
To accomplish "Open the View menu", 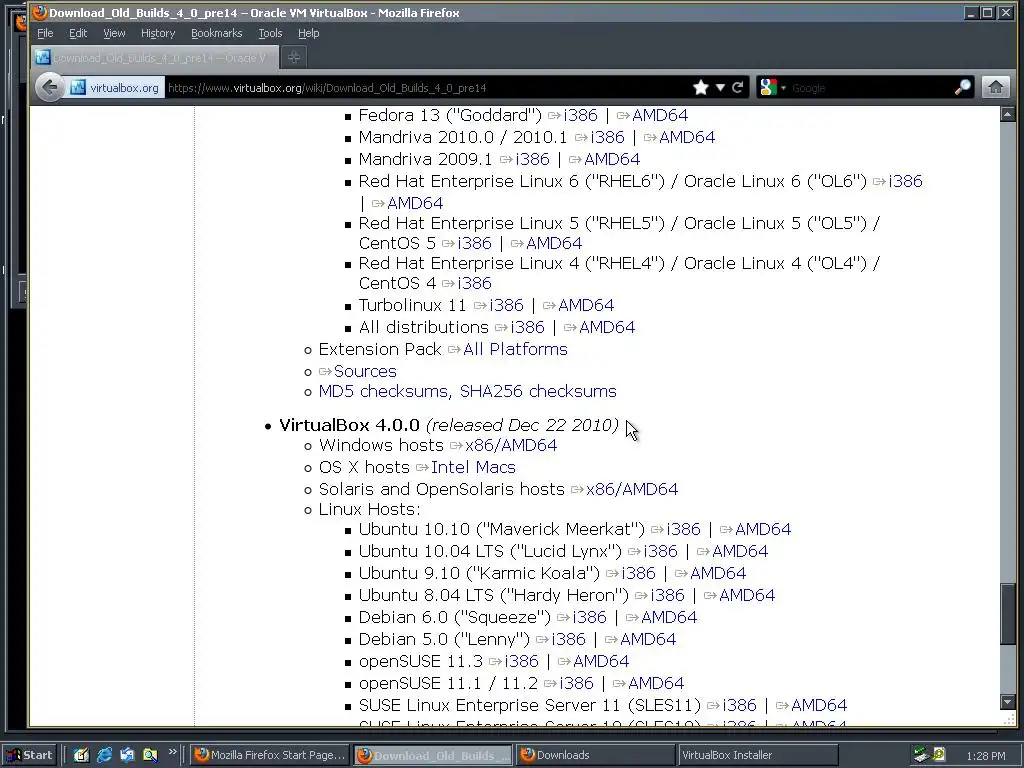I will 114,33.
